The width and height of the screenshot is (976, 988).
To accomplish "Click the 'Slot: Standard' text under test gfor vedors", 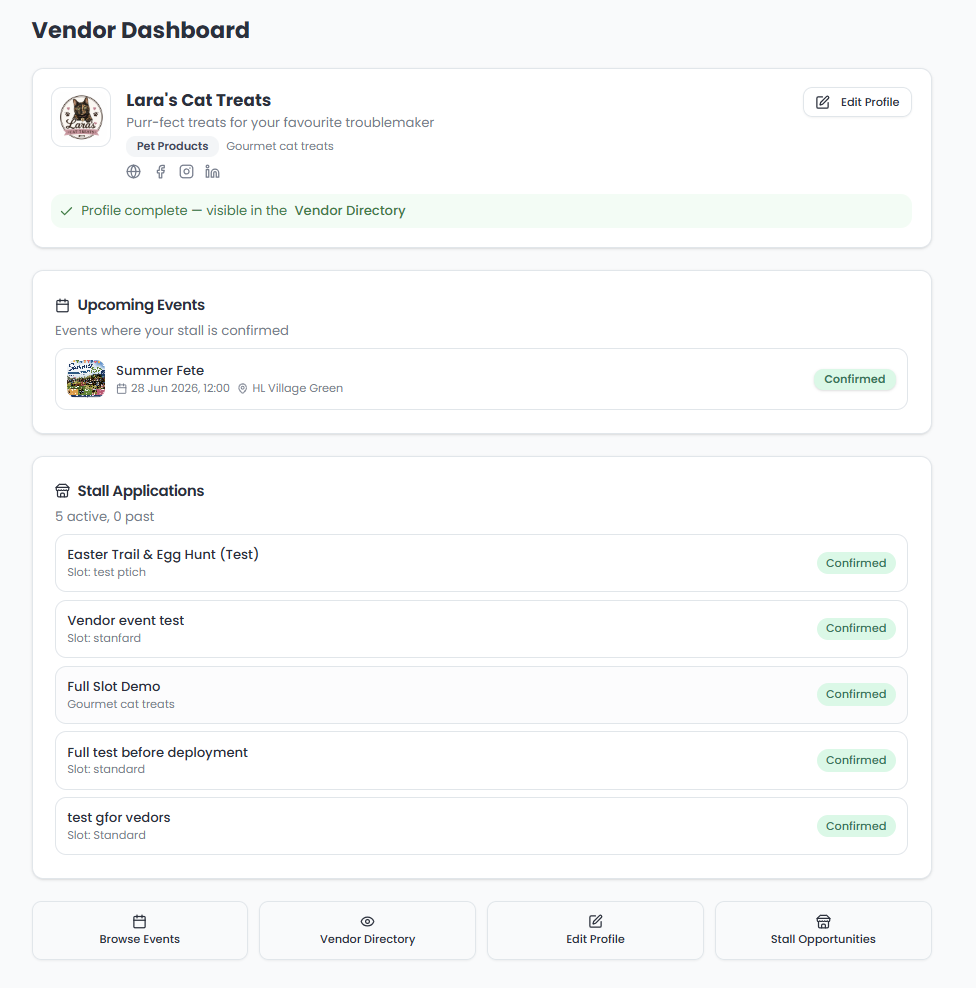I will coord(106,835).
